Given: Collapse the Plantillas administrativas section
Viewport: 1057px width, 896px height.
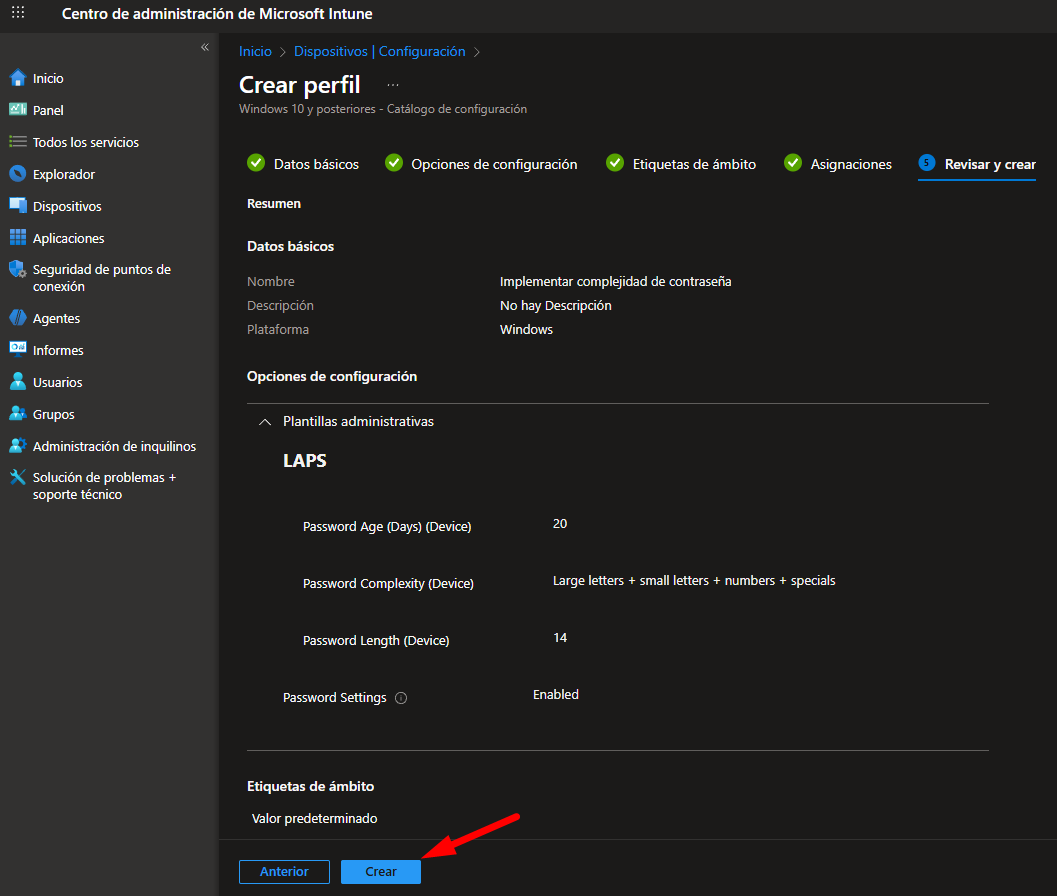Looking at the screenshot, I should pyautogui.click(x=265, y=422).
